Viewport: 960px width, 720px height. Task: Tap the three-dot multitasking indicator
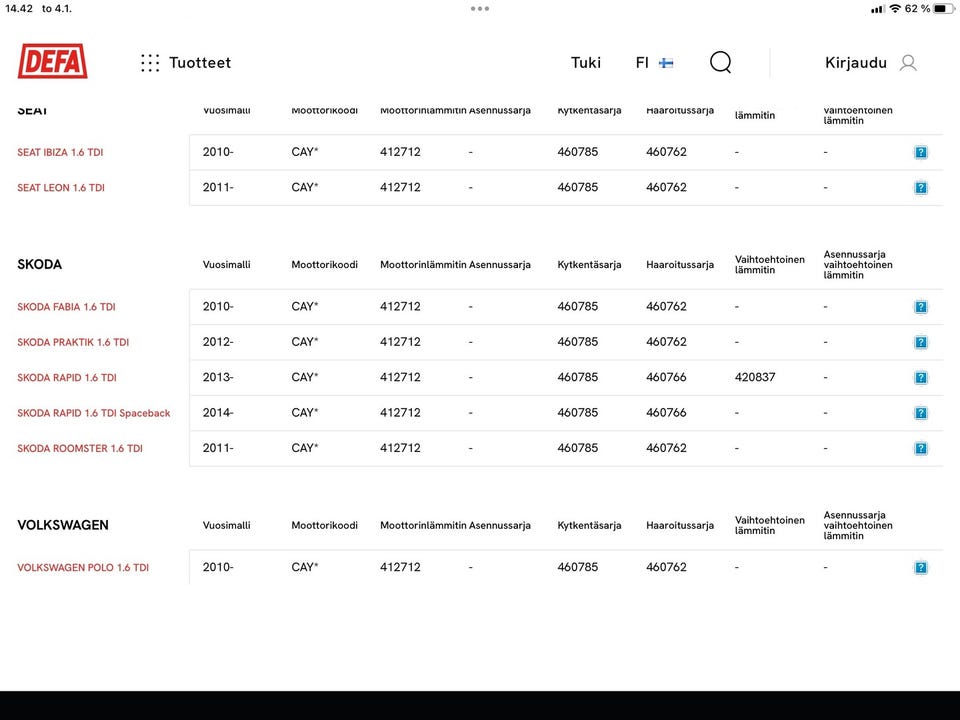(480, 9)
